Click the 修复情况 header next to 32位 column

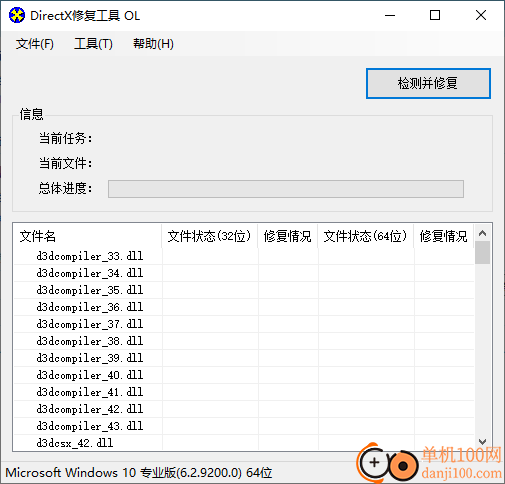click(287, 236)
